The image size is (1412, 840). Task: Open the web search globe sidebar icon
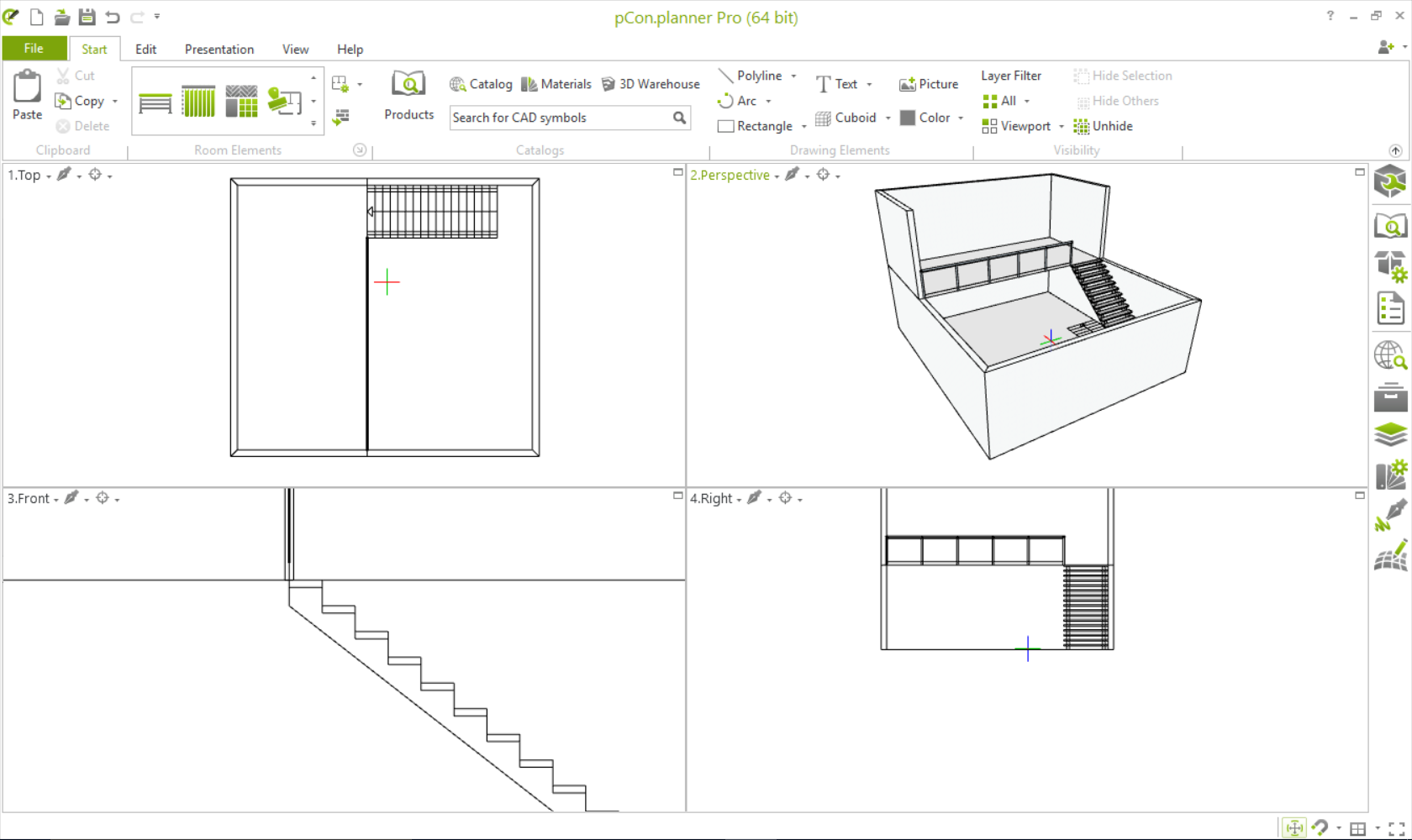click(x=1390, y=355)
